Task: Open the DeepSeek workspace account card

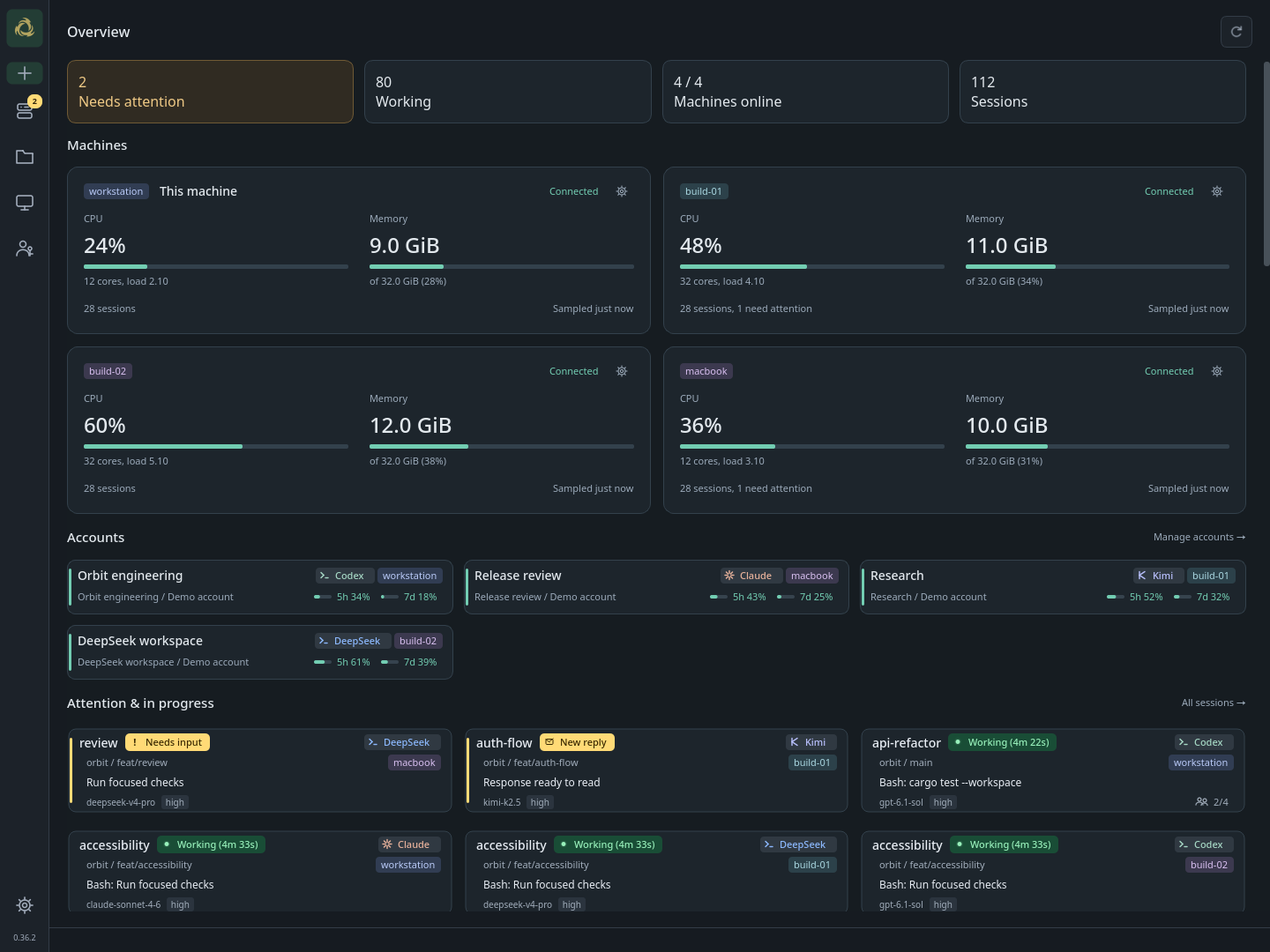Action: click(260, 652)
